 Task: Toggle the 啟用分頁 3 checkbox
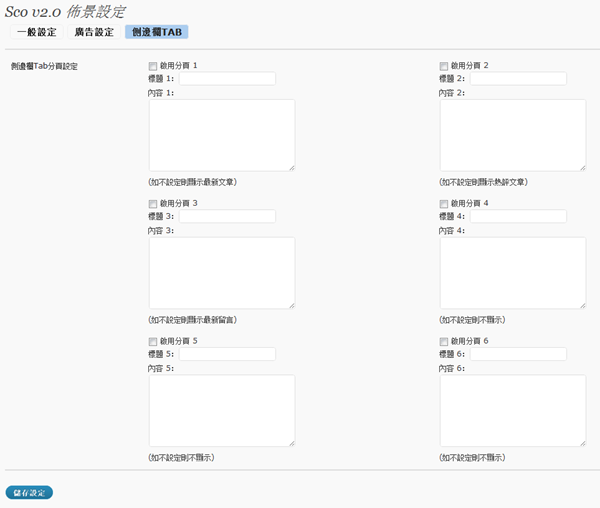pyautogui.click(x=153, y=204)
